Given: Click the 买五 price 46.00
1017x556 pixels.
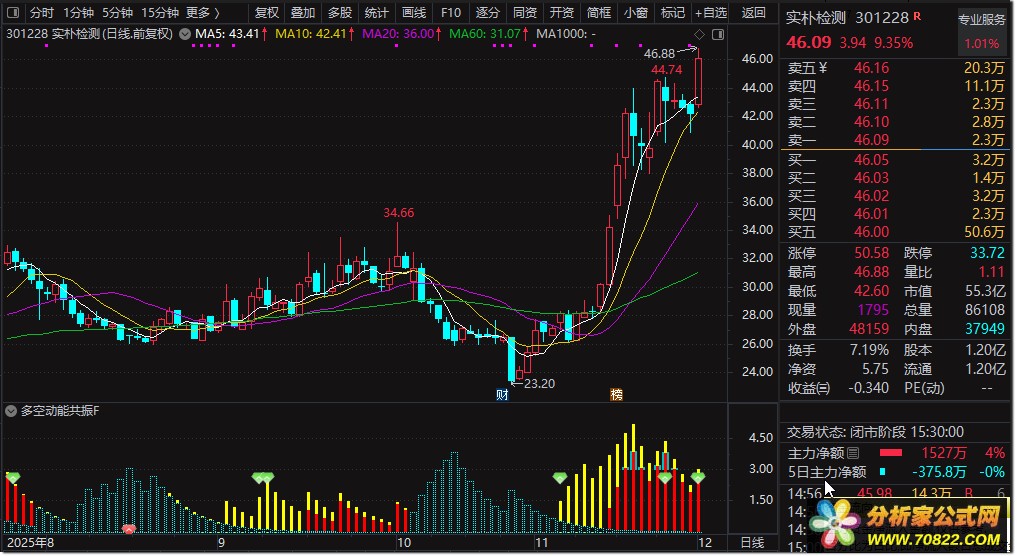Looking at the screenshot, I should tap(871, 232).
